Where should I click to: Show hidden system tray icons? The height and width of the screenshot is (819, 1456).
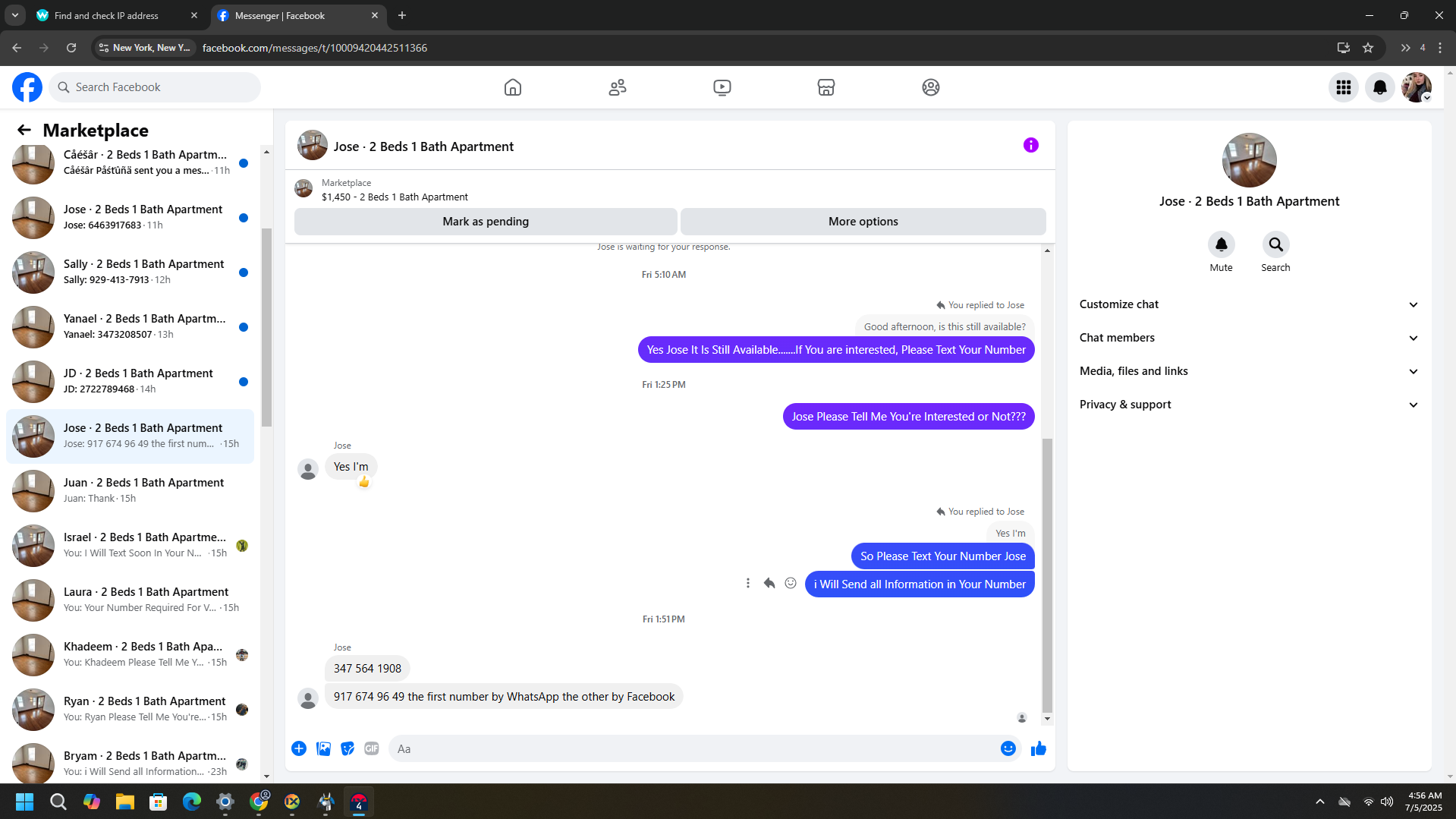point(1320,802)
